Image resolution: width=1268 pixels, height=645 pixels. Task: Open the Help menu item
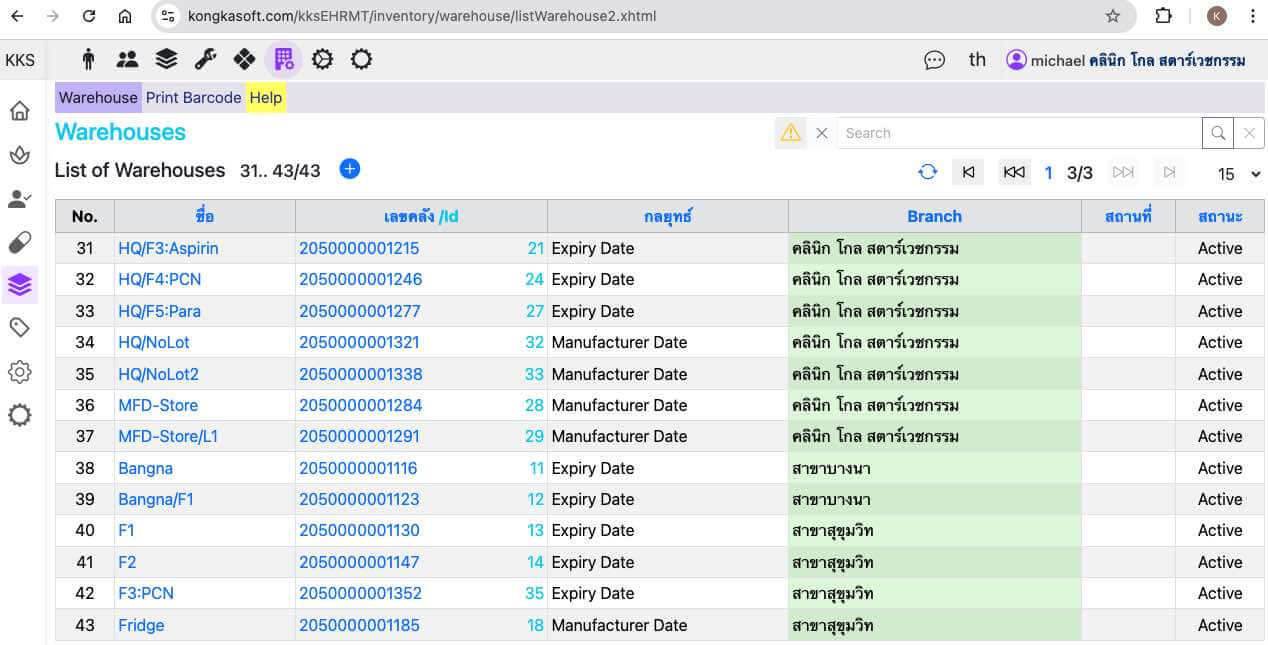click(265, 97)
